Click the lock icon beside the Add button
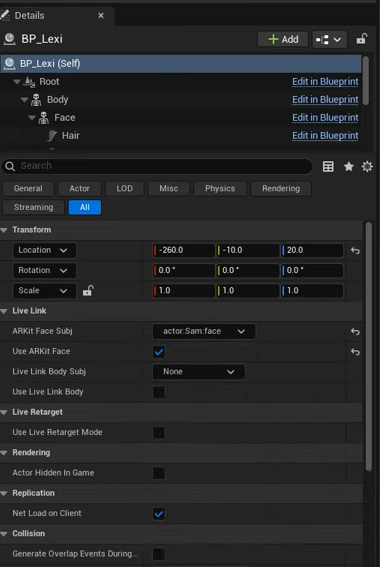Screen dimensions: 380x567 (x=362, y=39)
